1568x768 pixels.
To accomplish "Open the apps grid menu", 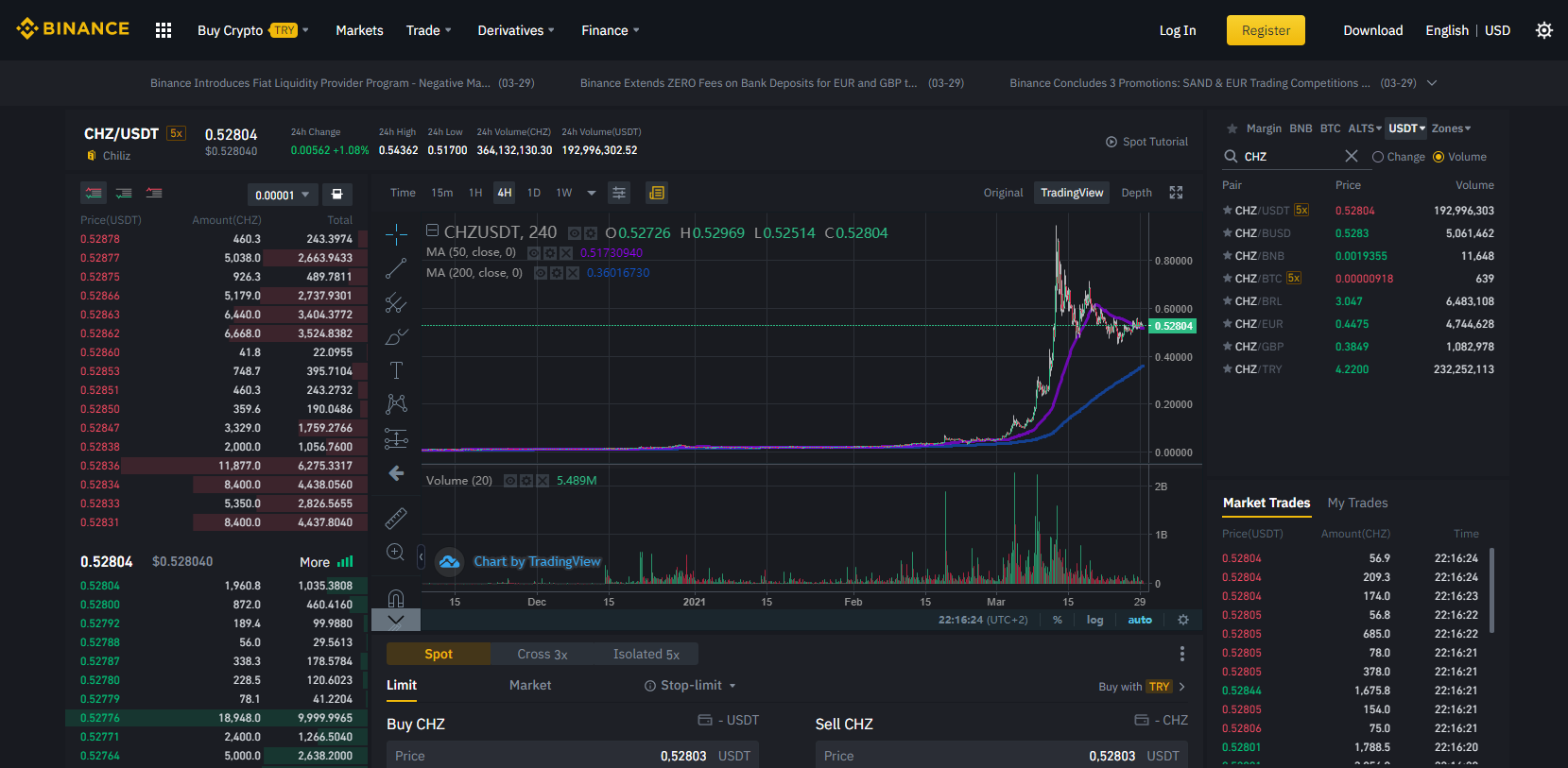I will tap(164, 30).
